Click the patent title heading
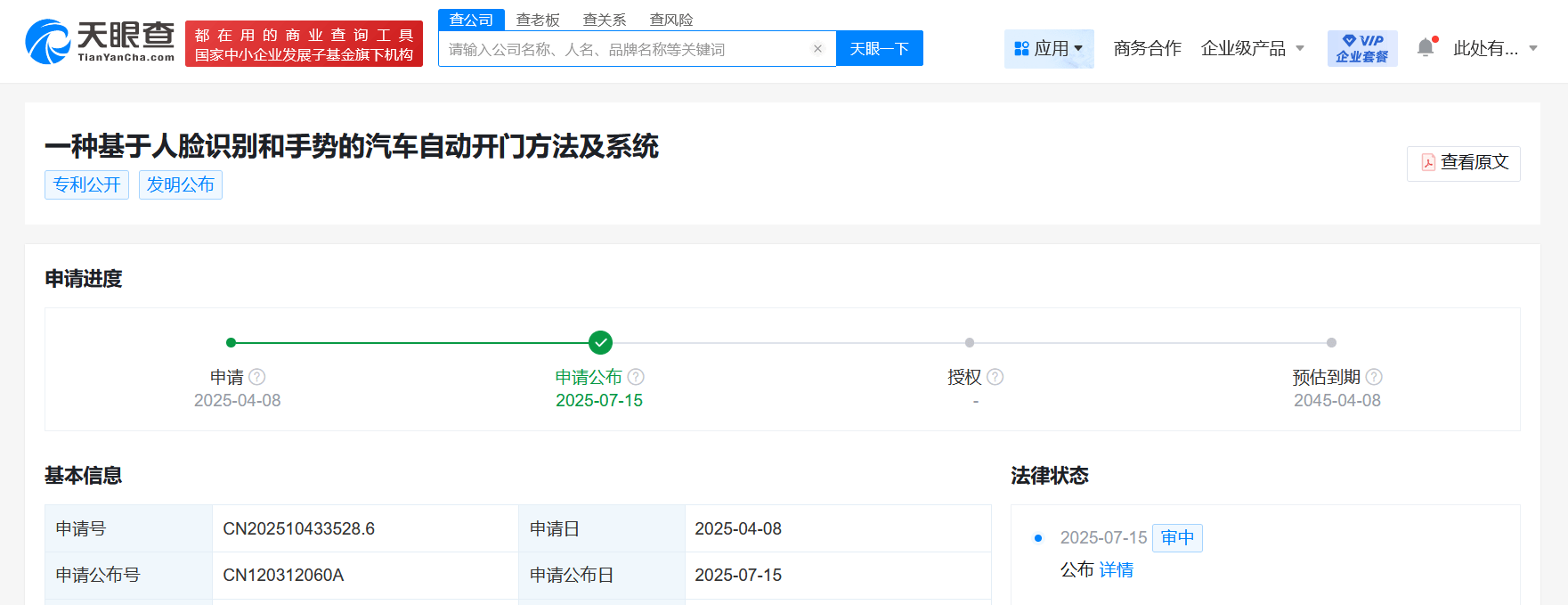Viewport: 1568px width, 605px height. click(x=352, y=145)
